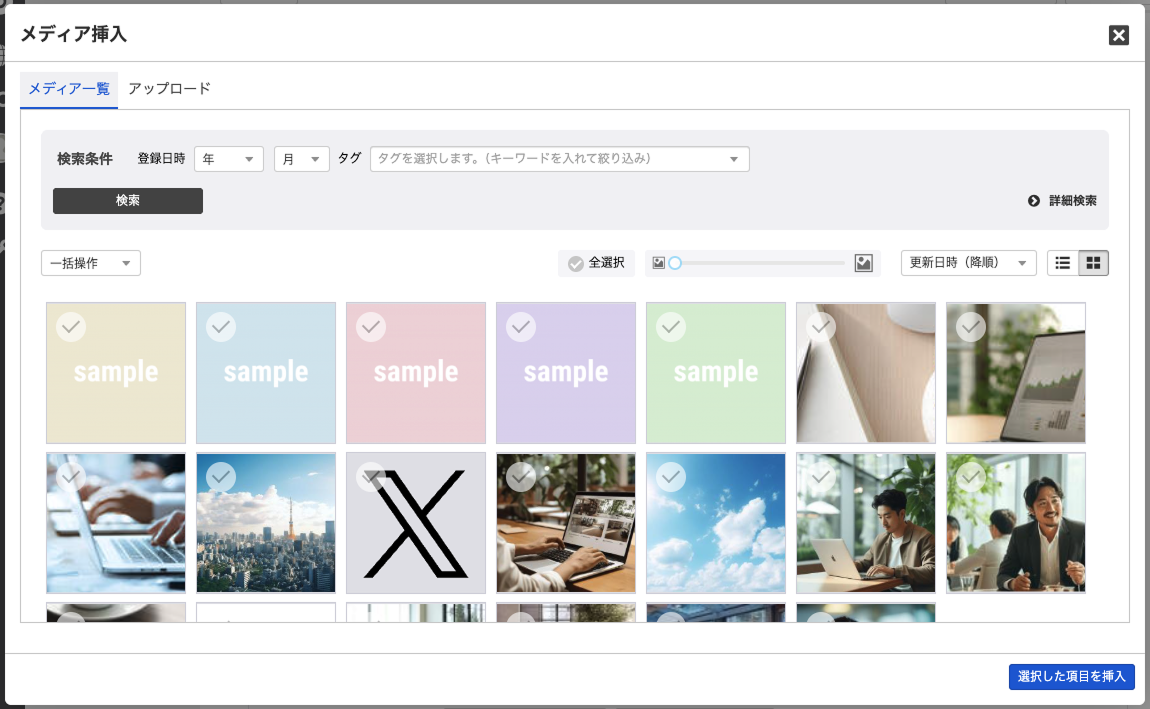
Task: Check the laptop chart photo checkmark
Action: tap(971, 327)
